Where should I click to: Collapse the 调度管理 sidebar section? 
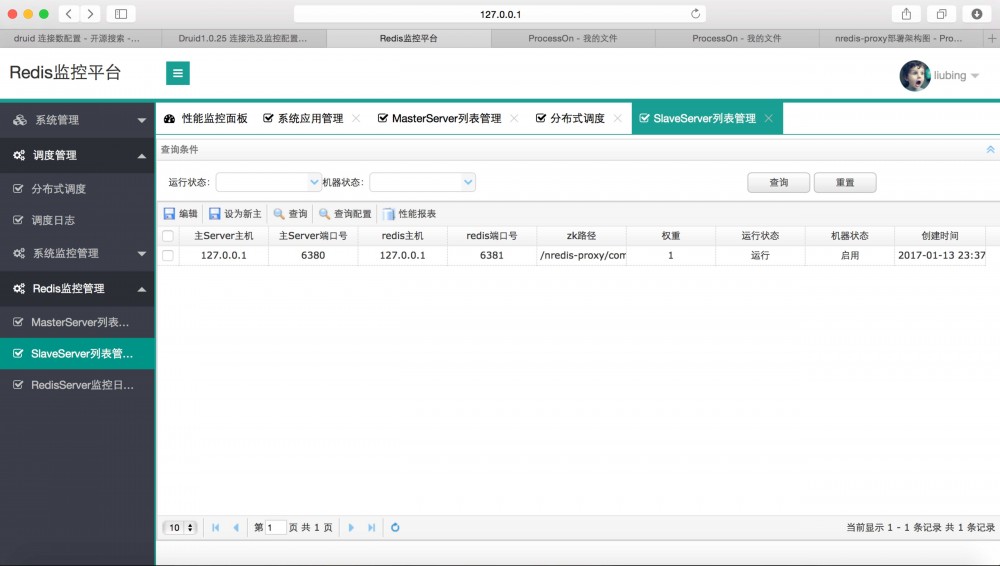(x=77, y=155)
